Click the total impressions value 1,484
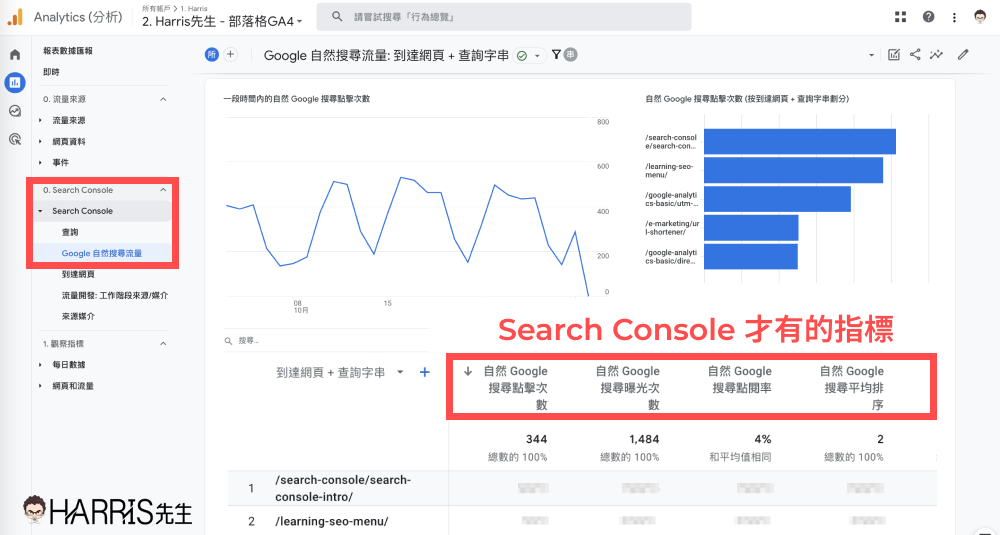 coord(644,439)
